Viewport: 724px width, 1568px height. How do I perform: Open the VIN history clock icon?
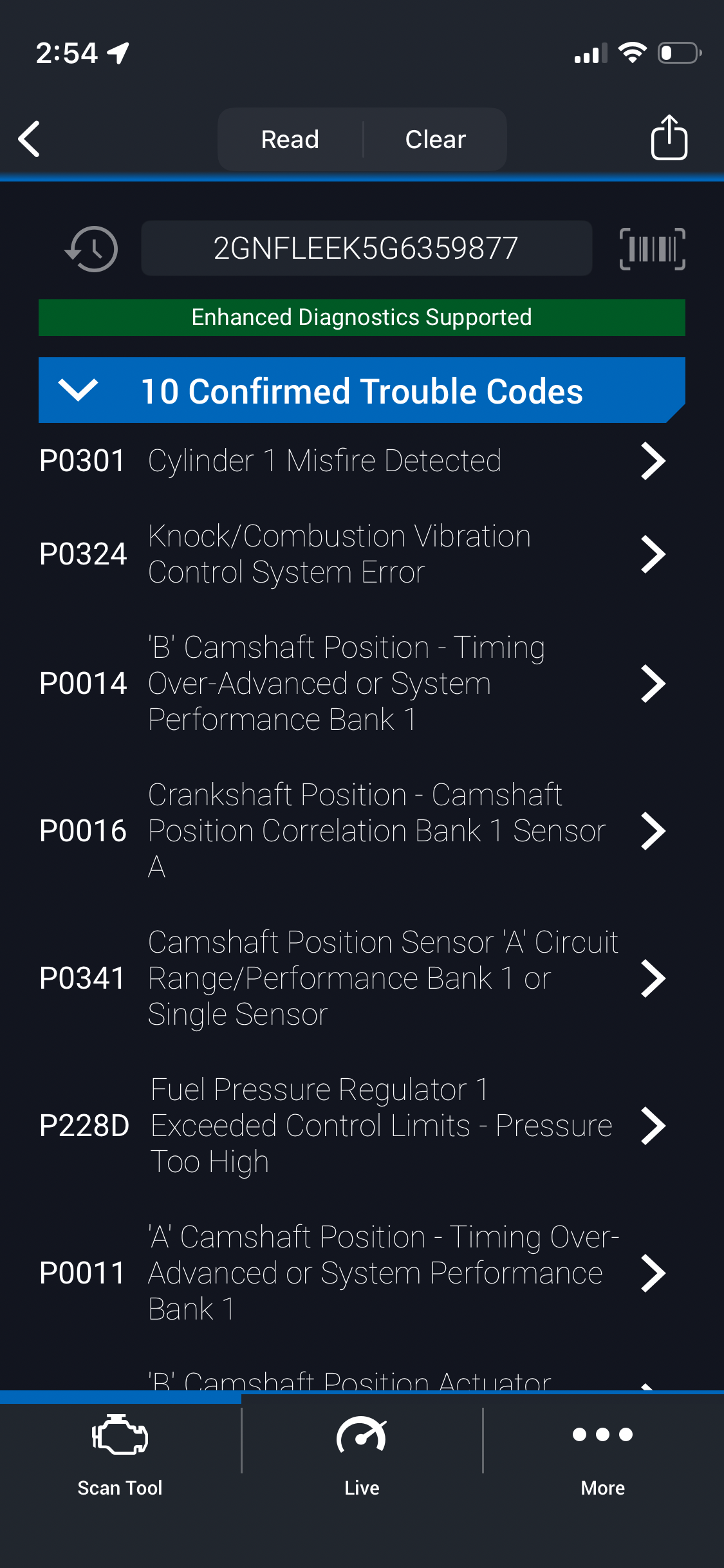pos(91,249)
